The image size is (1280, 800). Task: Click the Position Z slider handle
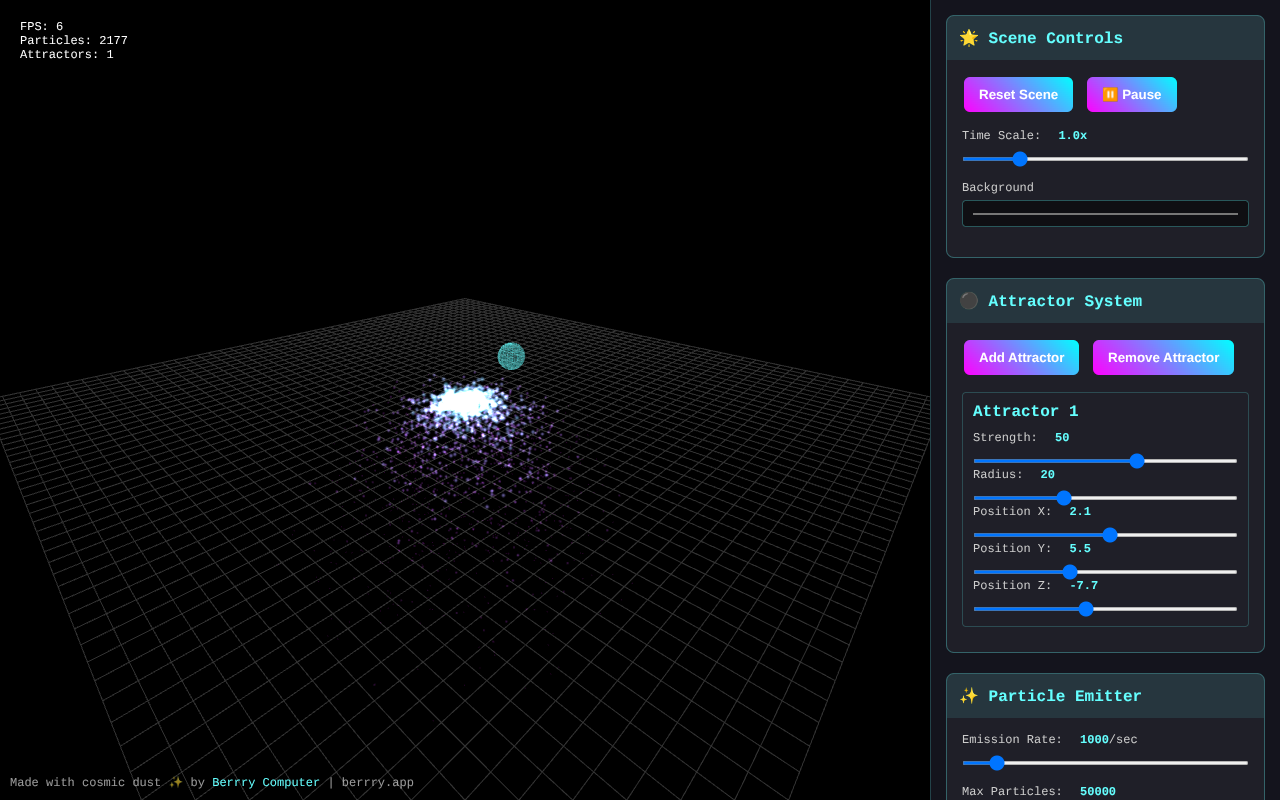(x=1086, y=609)
